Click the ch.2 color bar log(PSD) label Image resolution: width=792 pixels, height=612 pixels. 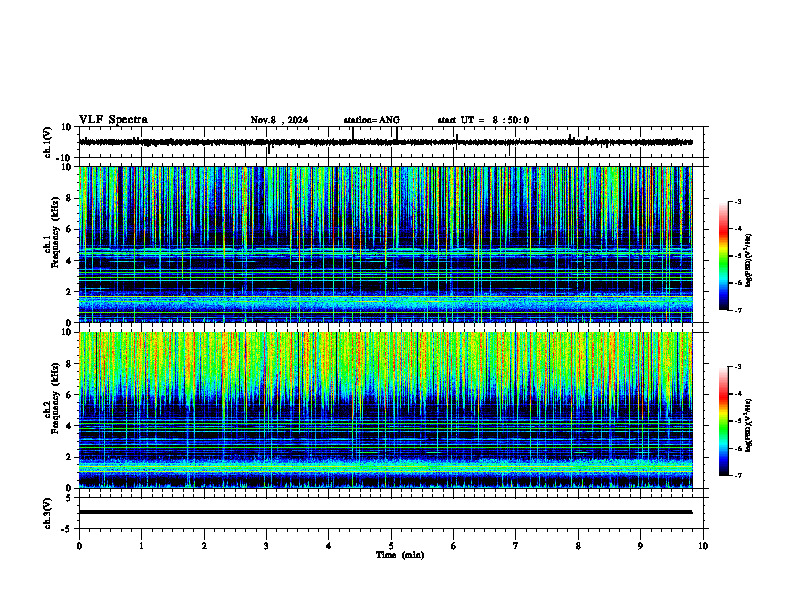[x=749, y=425]
